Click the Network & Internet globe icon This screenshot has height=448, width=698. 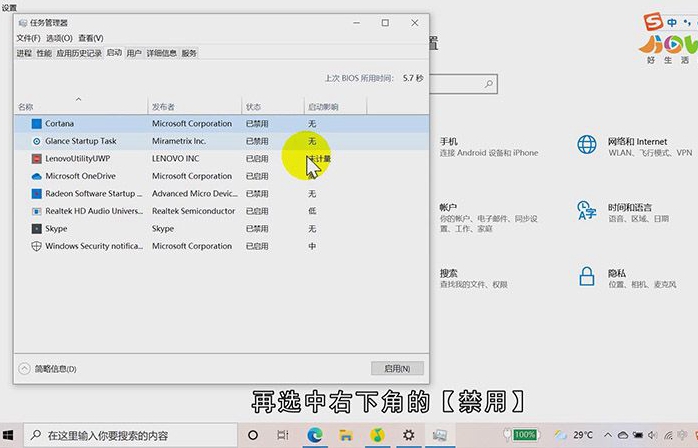(587, 145)
